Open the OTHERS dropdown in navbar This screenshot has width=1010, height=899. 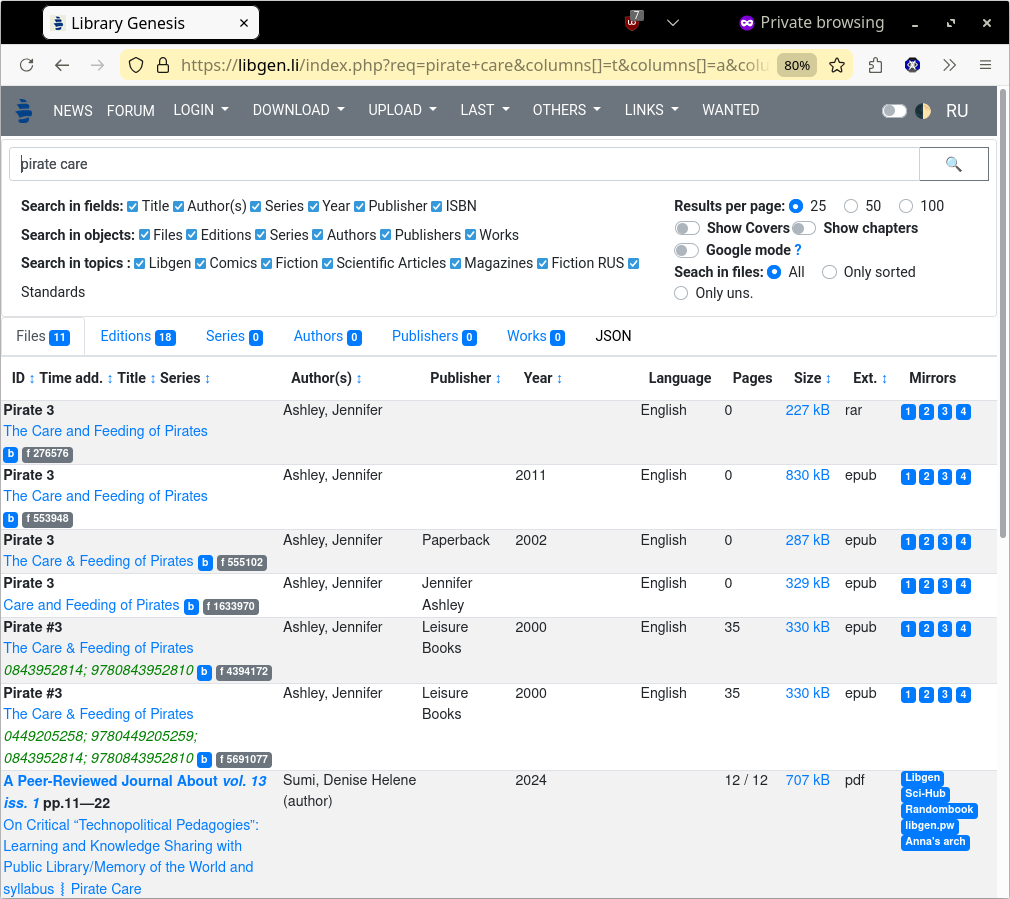(x=566, y=110)
